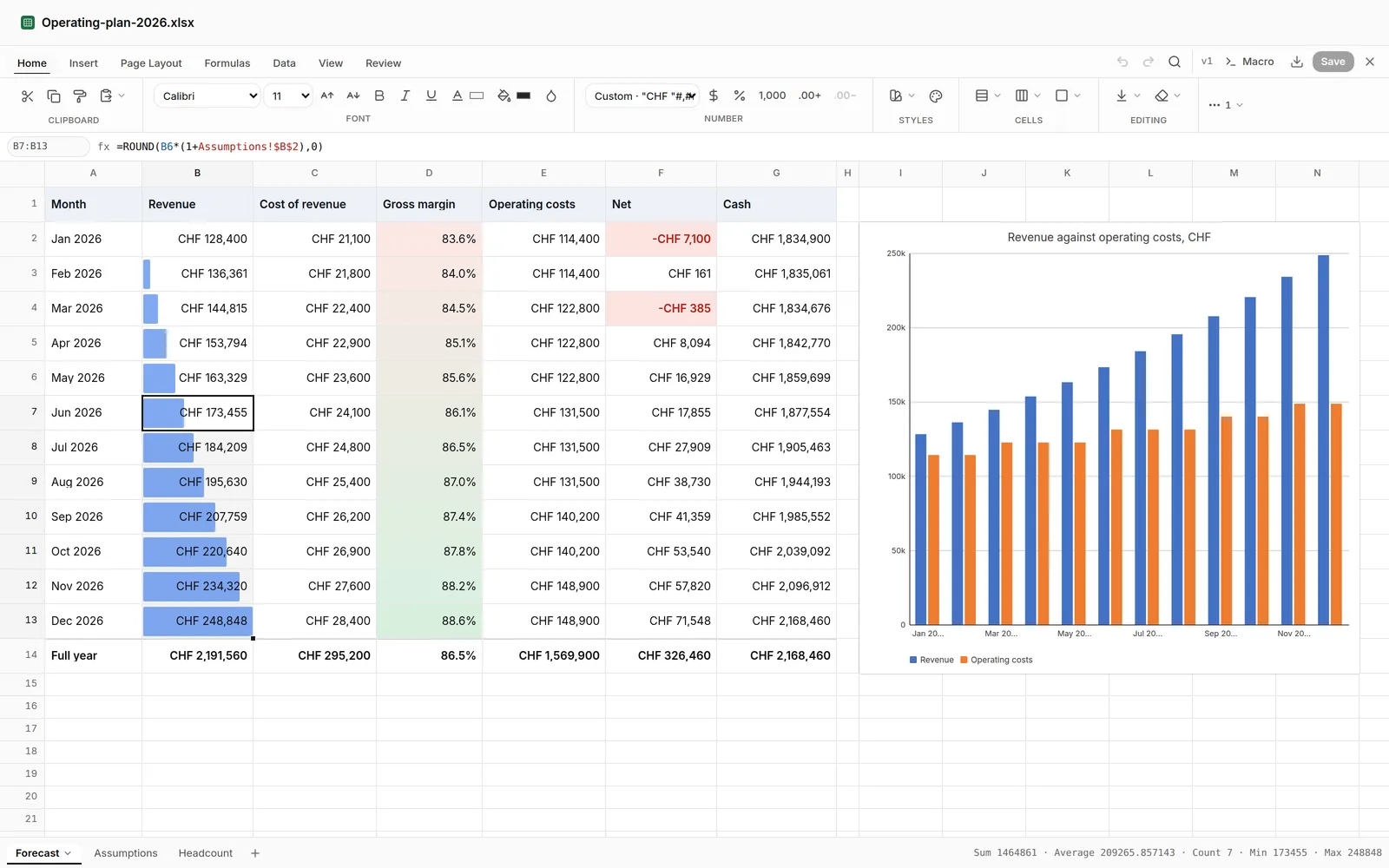This screenshot has width=1389, height=868.
Task: Copy selection using the copy icon
Action: coord(54,96)
